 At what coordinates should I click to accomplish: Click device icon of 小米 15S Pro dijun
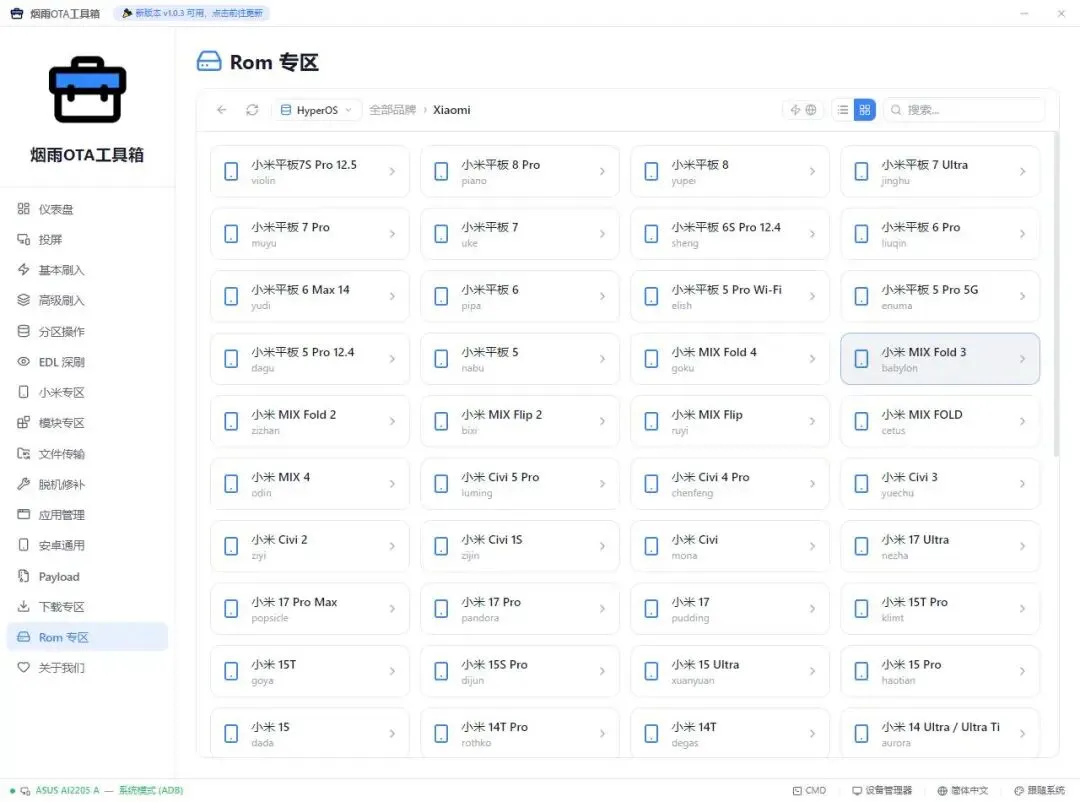tap(442, 671)
